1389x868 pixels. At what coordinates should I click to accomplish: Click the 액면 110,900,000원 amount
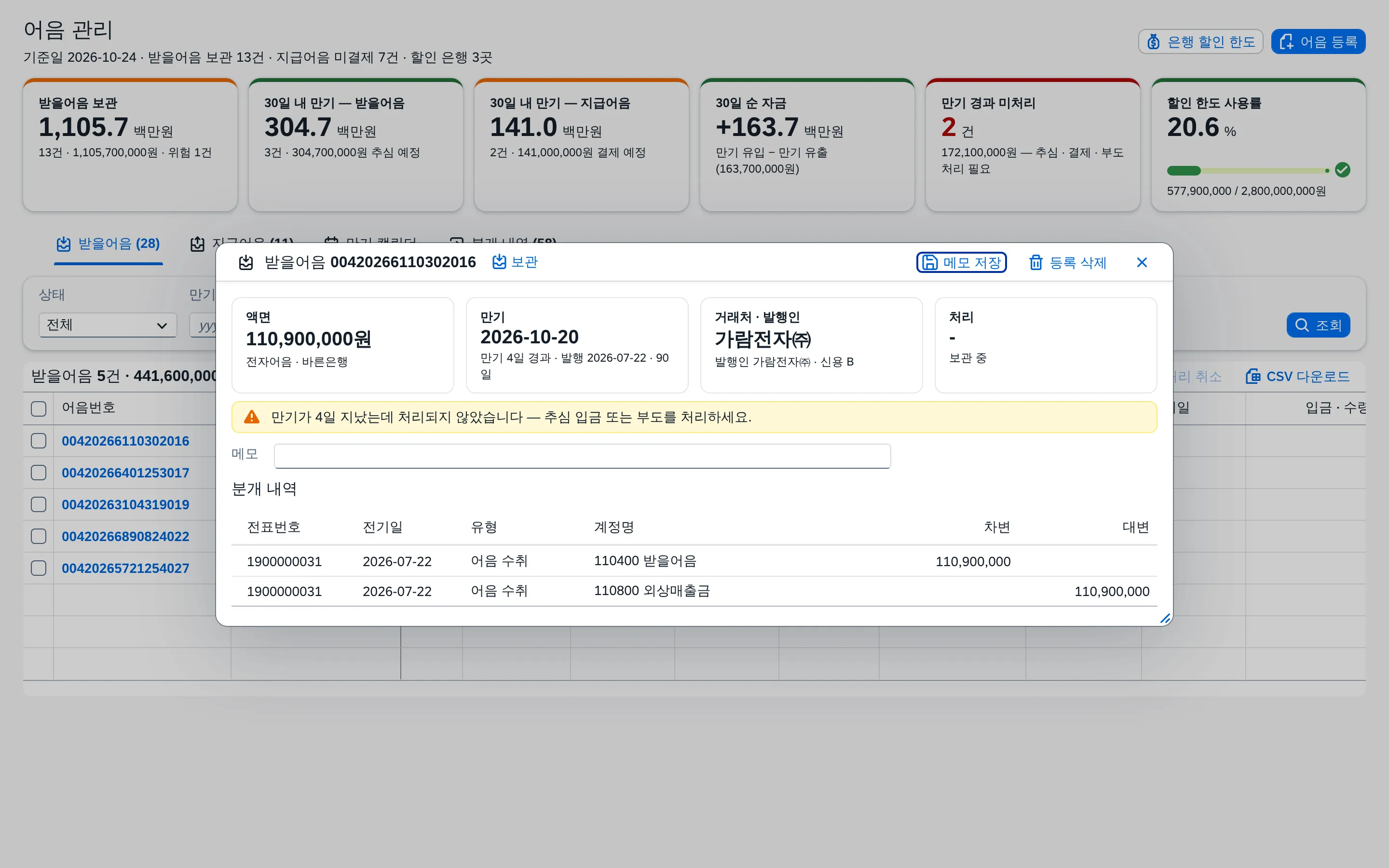(308, 339)
